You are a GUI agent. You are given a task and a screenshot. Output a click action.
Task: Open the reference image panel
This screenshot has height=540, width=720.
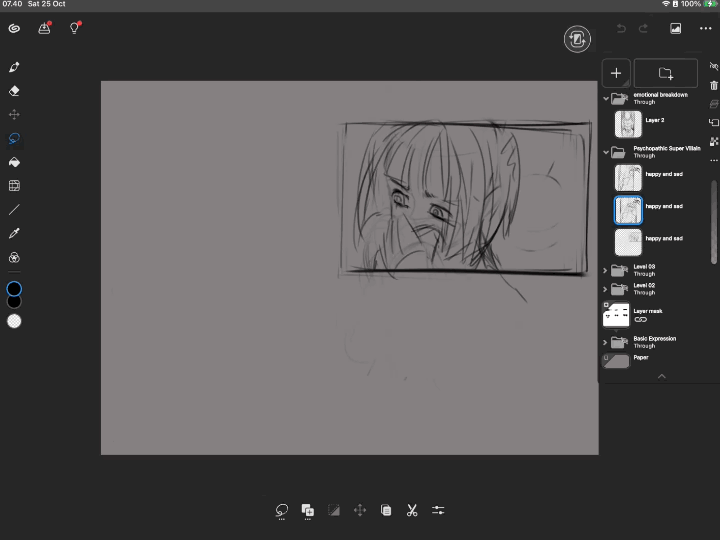(675, 28)
